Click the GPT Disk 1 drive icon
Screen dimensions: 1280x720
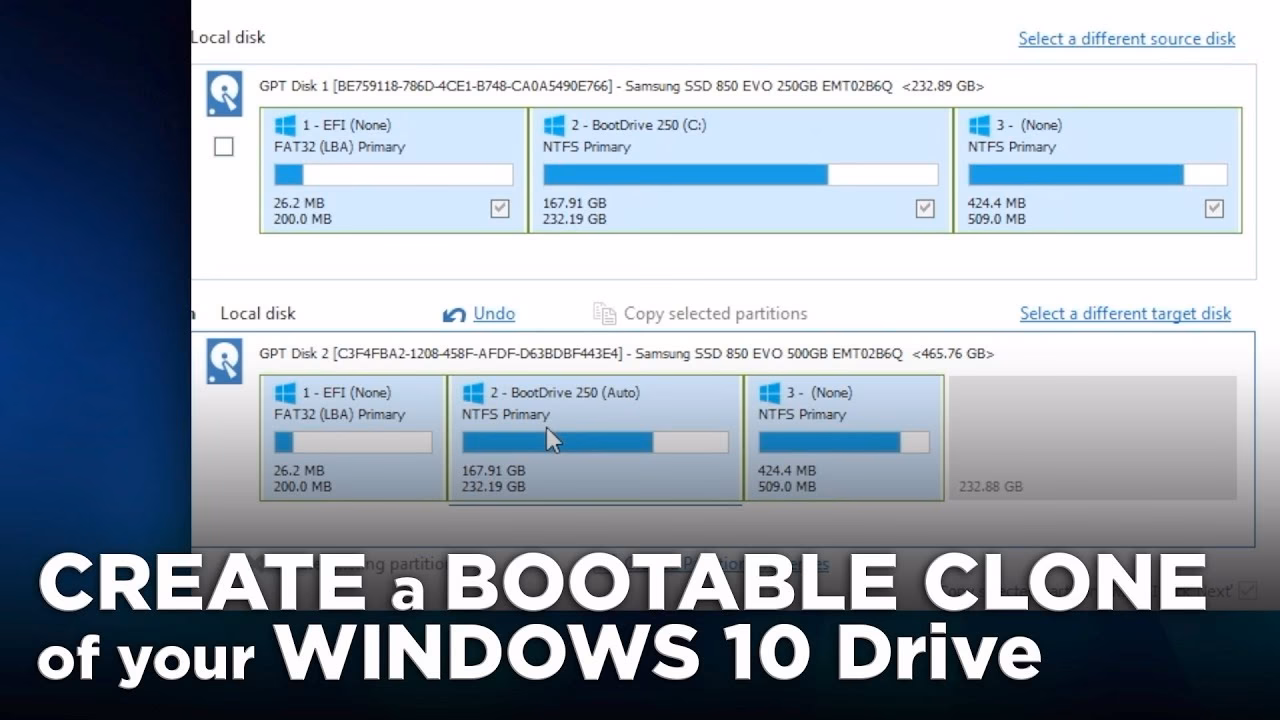click(x=224, y=93)
